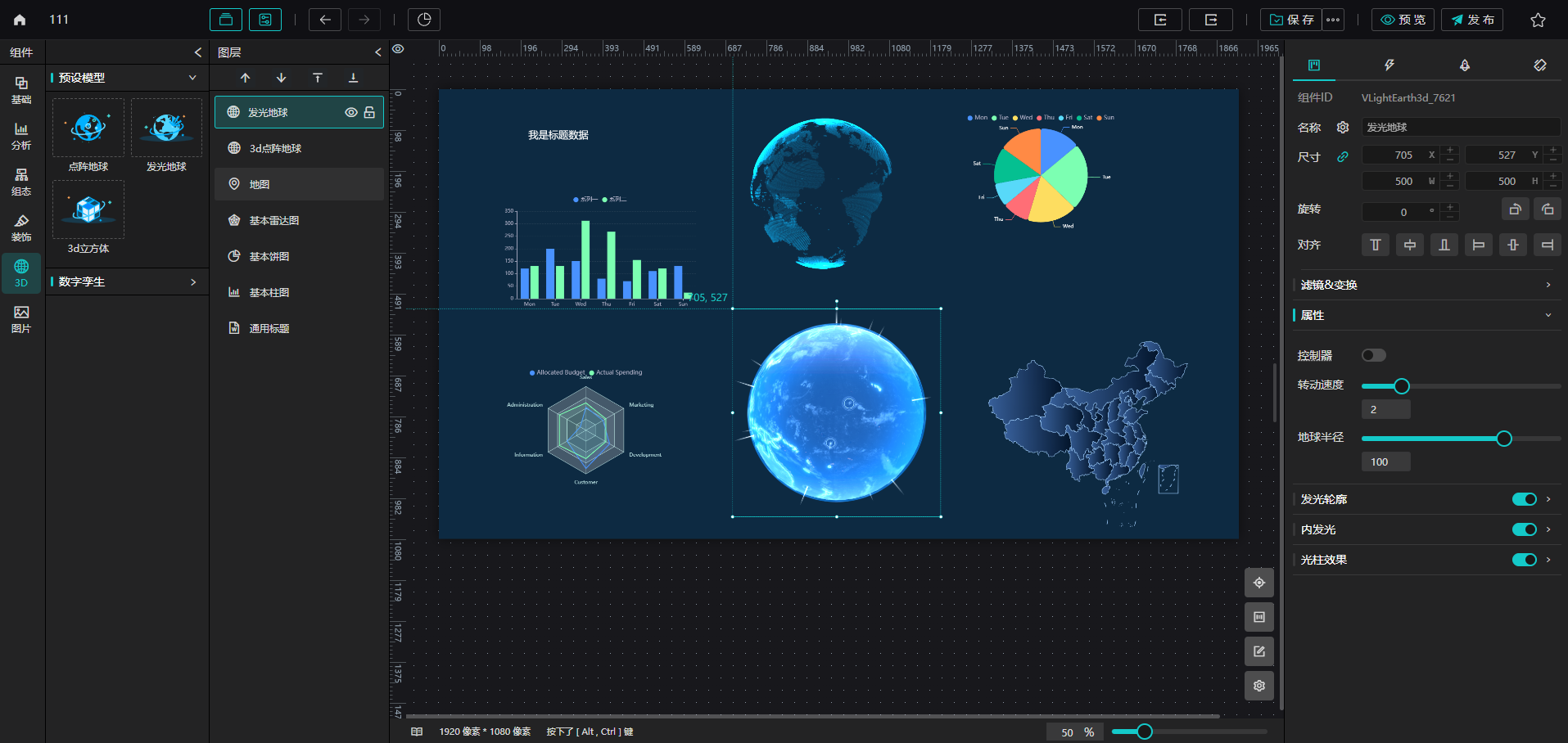This screenshot has height=743, width=1568.
Task: Adjust the 地球半径 slider handle
Action: click(1504, 439)
